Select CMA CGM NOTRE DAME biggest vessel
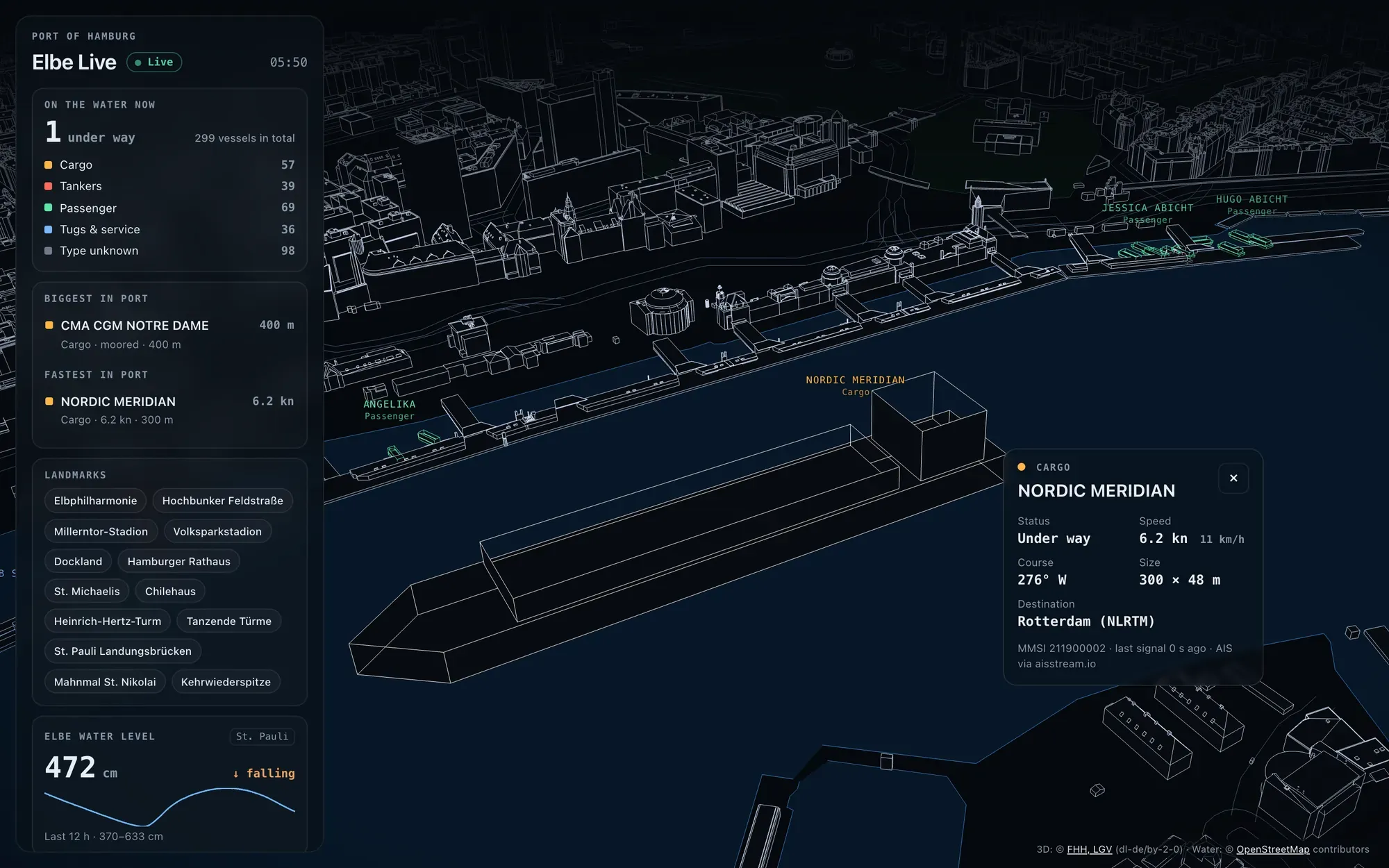 169,334
